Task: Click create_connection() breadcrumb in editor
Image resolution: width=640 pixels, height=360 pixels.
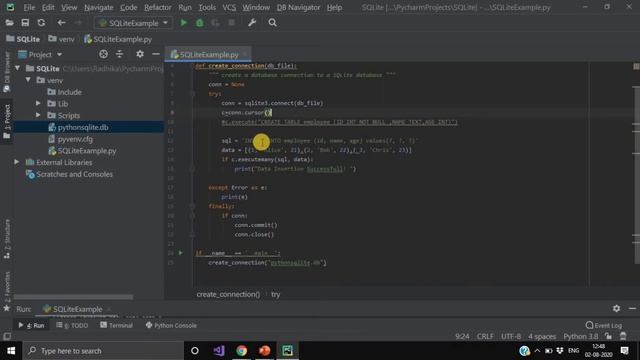Action: tap(228, 294)
